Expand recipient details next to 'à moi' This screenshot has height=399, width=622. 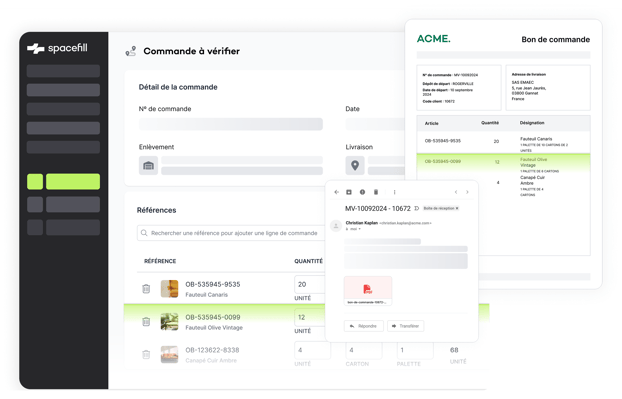click(359, 229)
